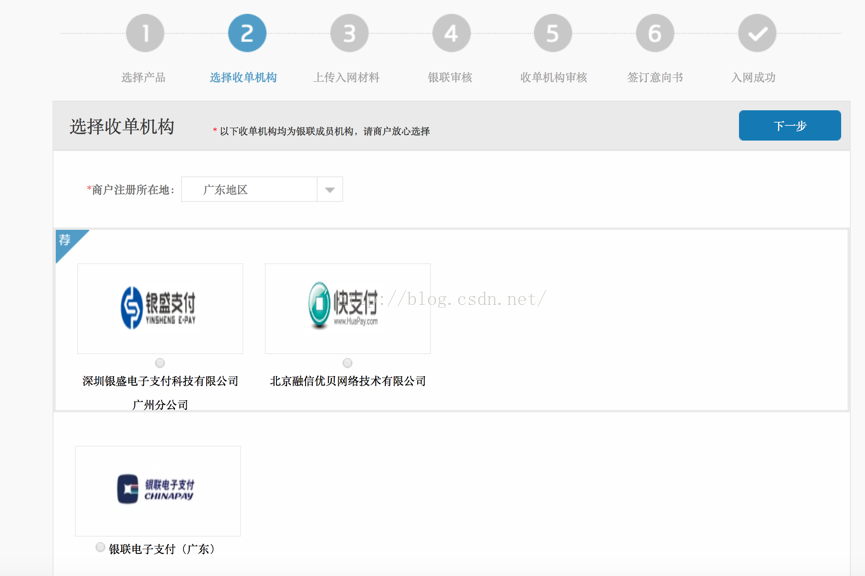Click the 收单机构审核 step label
The image size is (865, 576).
[x=553, y=77]
